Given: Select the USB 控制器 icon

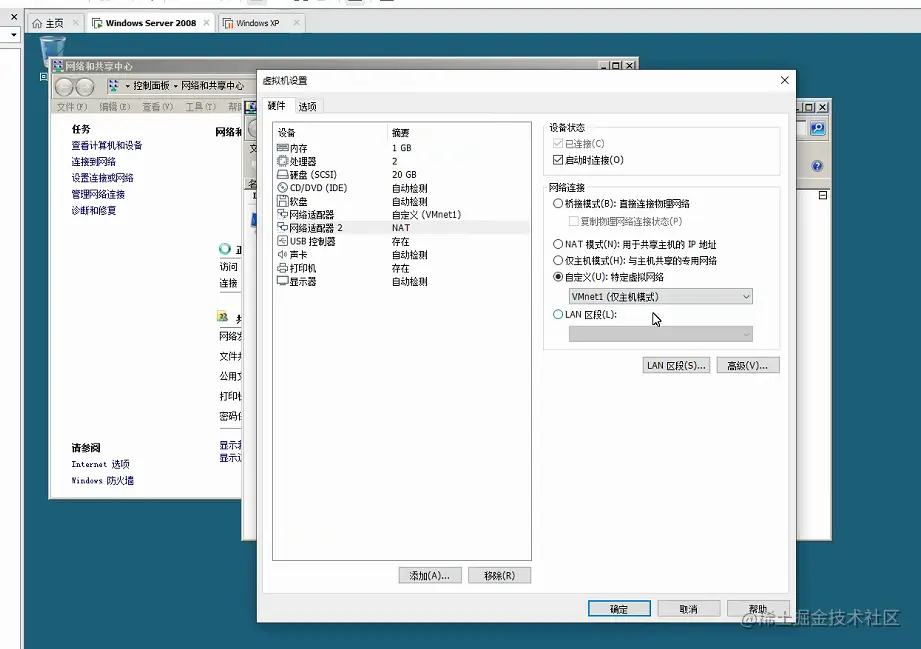Looking at the screenshot, I should pyautogui.click(x=283, y=241).
